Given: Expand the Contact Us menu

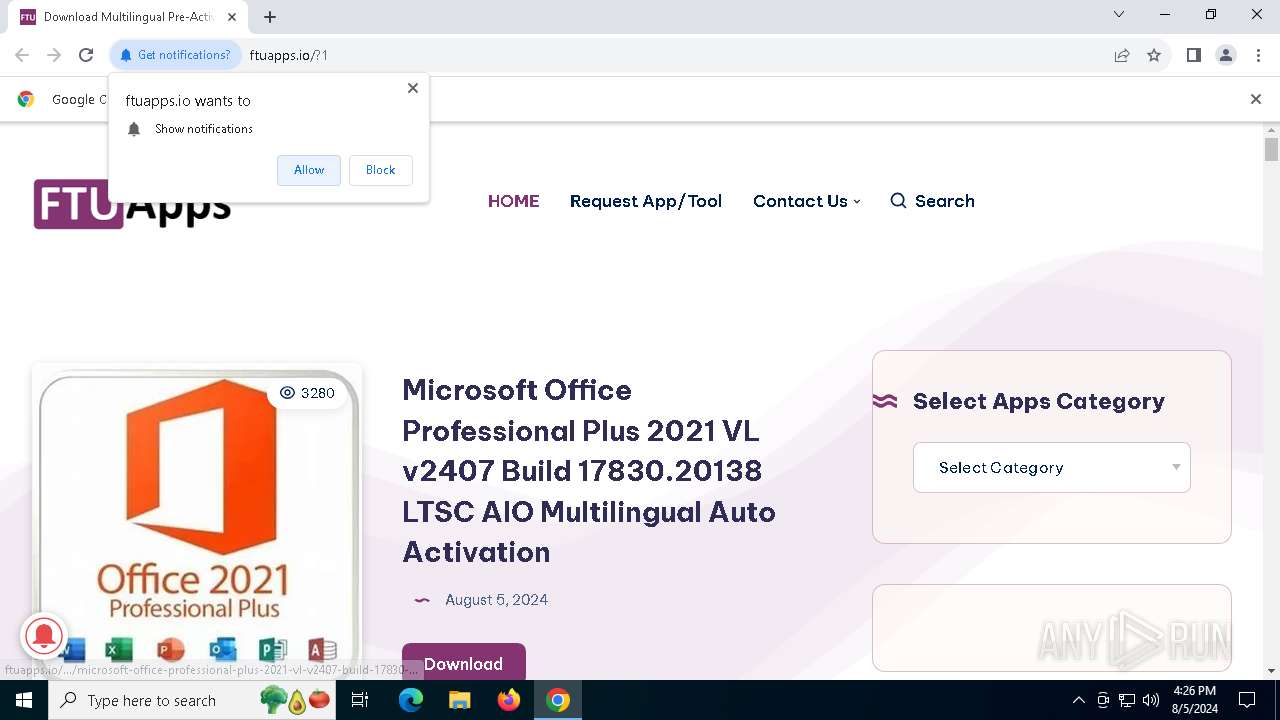Looking at the screenshot, I should tap(806, 201).
